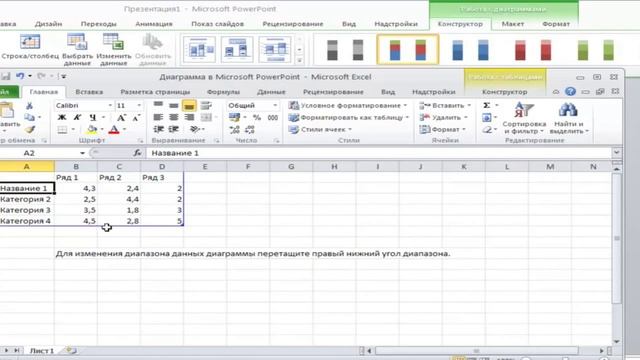
Task: Click AutoSum sigma icon
Action: [487, 106]
